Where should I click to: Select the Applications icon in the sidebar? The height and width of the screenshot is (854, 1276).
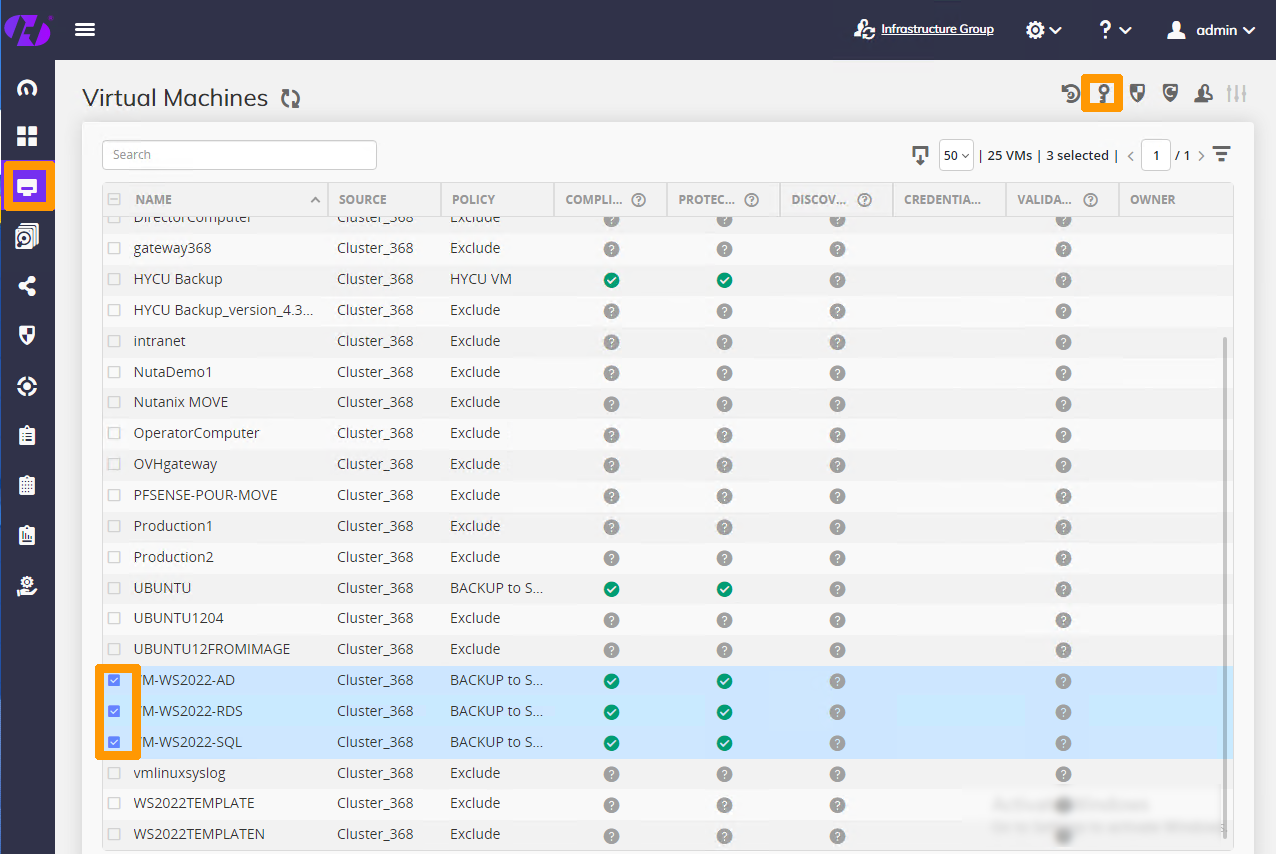coord(27,236)
